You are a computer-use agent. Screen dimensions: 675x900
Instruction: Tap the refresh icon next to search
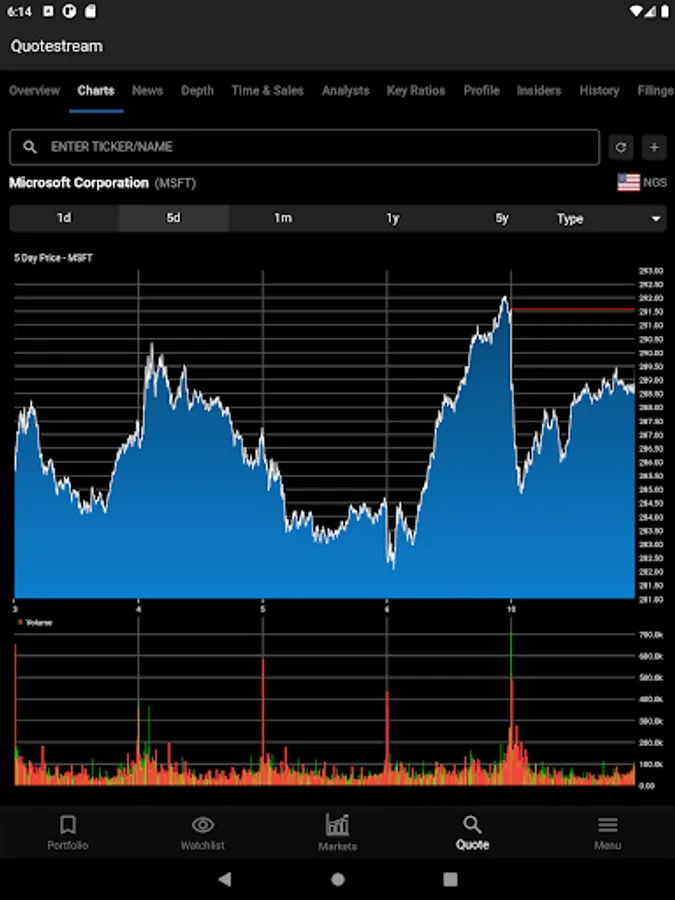620,148
